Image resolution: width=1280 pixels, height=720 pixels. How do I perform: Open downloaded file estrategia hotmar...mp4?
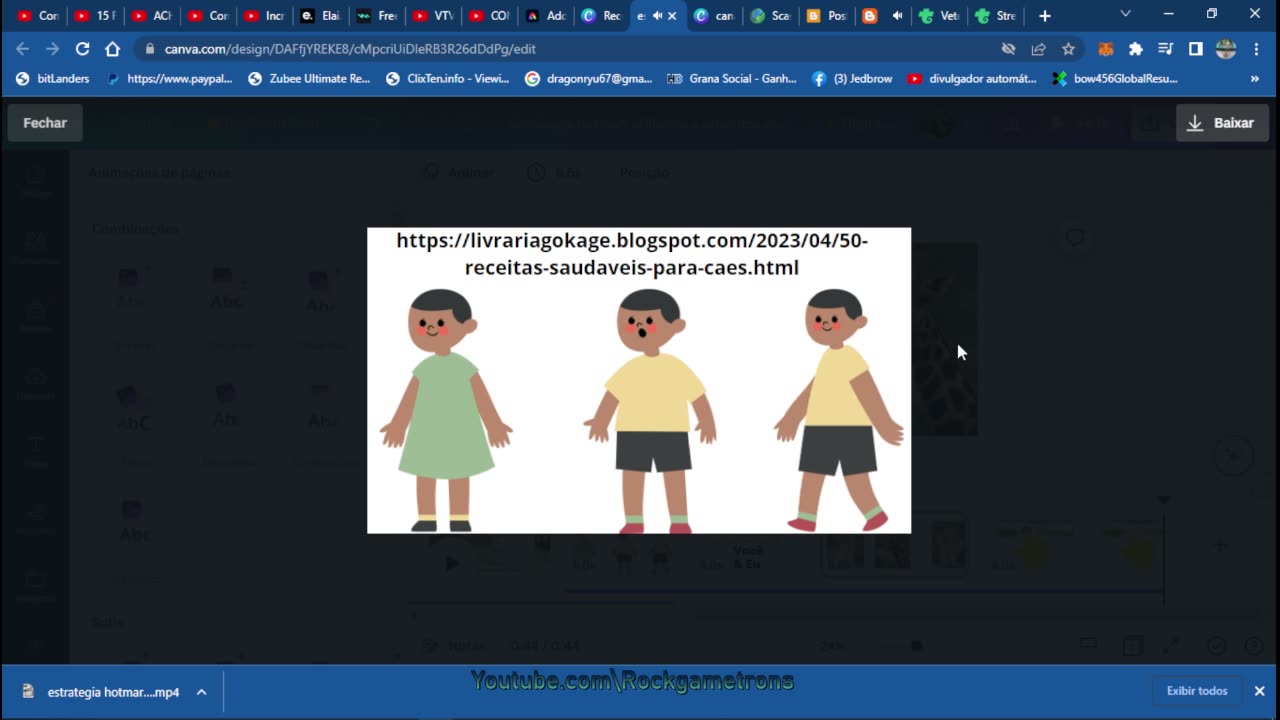pos(101,692)
